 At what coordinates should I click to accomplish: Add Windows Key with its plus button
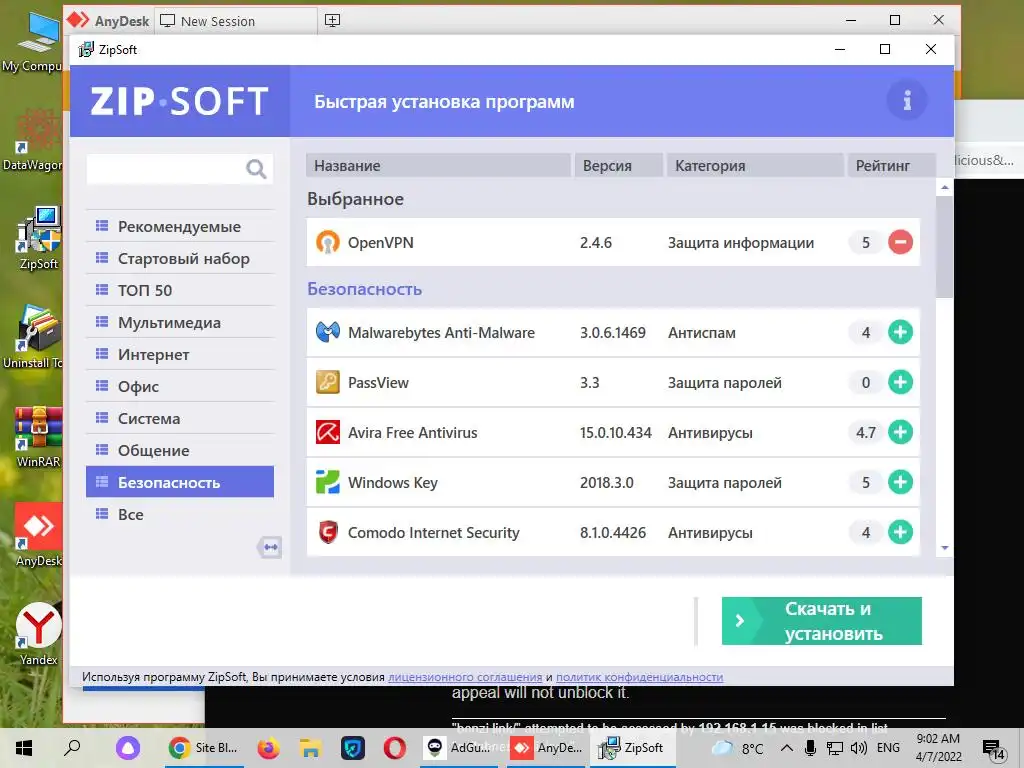pyautogui.click(x=900, y=482)
